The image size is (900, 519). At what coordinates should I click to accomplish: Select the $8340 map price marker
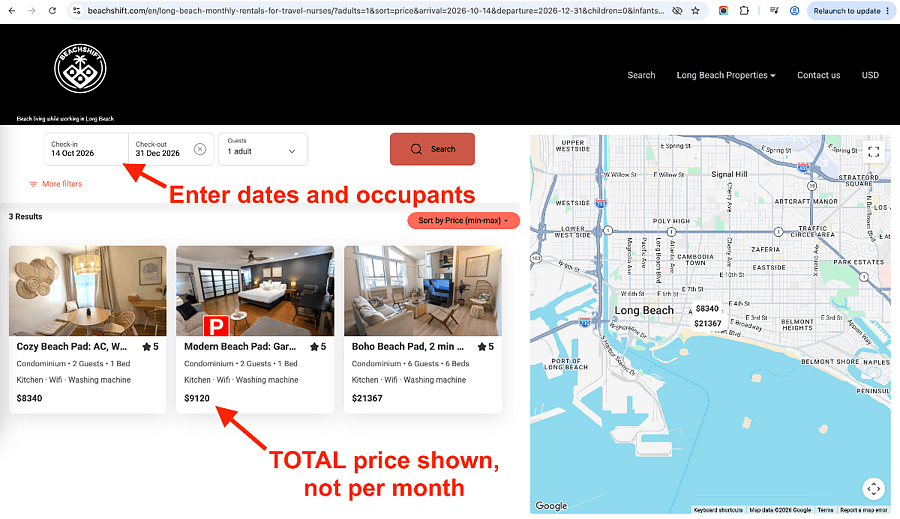(707, 309)
